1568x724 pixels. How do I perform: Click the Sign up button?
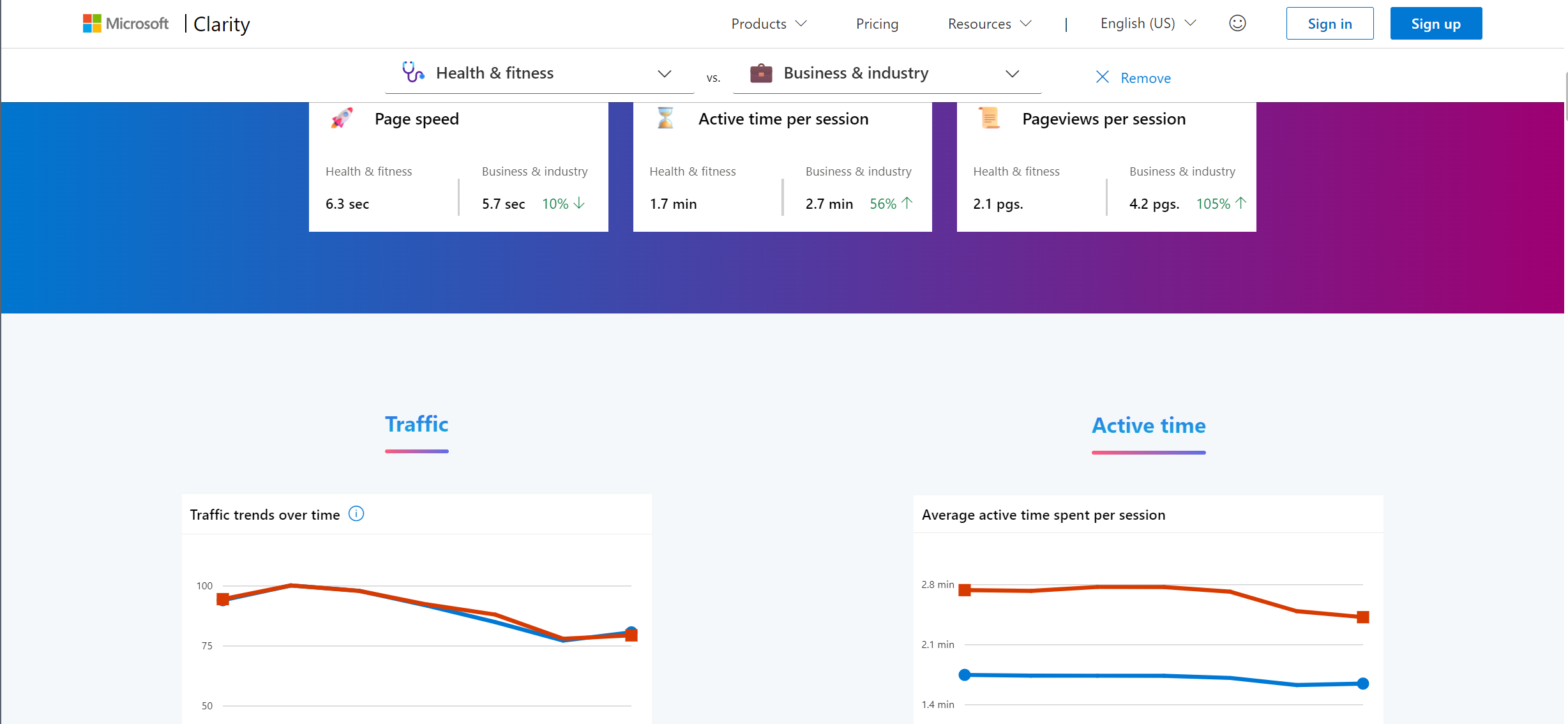click(x=1436, y=23)
